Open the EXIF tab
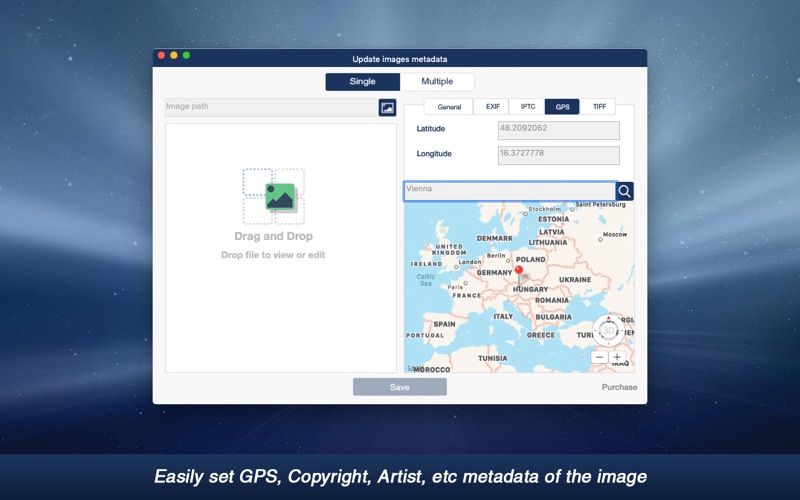Viewport: 800px width, 500px height. pyautogui.click(x=492, y=107)
